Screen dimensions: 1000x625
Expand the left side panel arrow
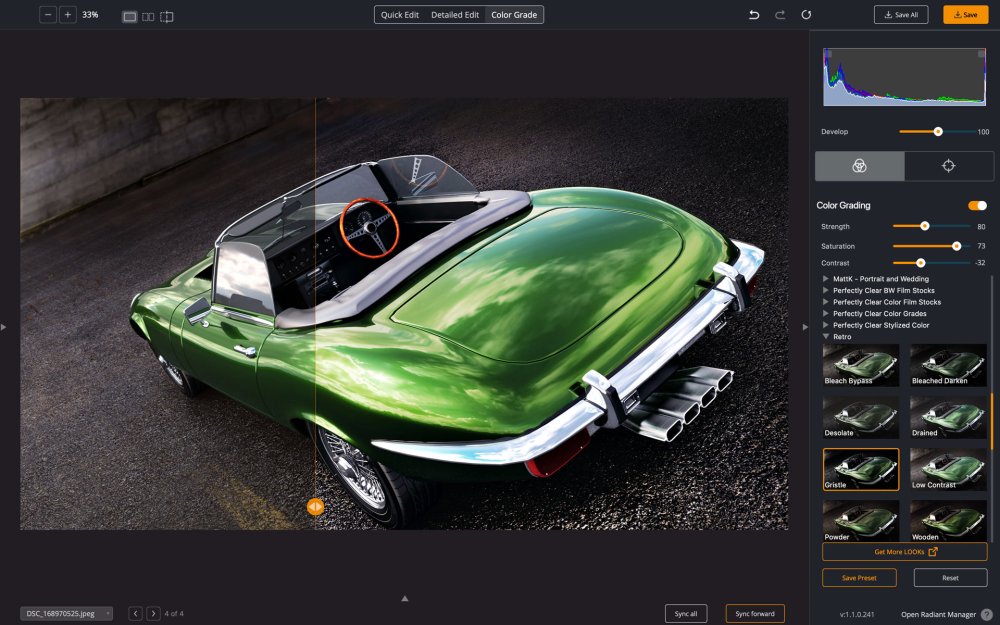pos(4,327)
